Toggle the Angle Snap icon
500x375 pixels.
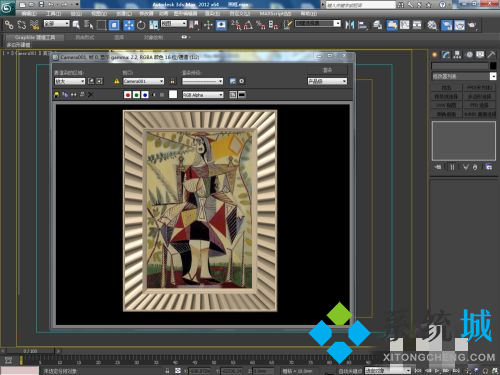point(248,25)
